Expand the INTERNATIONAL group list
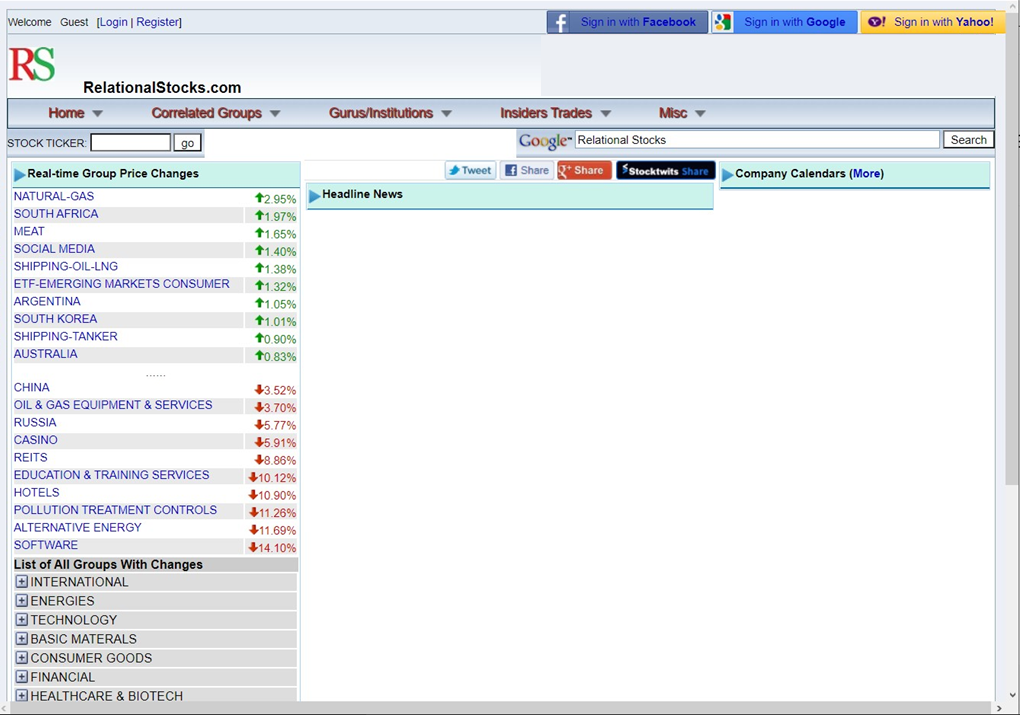The image size is (1020, 715). pos(21,582)
